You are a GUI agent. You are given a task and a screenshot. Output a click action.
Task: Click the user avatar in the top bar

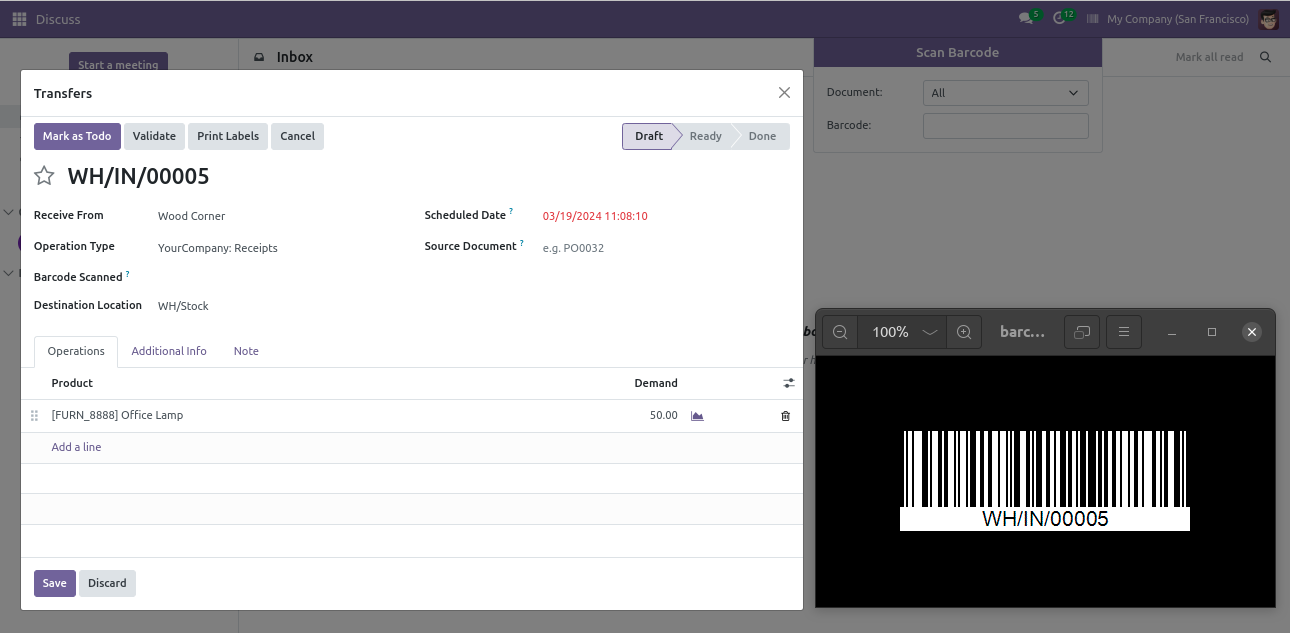click(1268, 19)
